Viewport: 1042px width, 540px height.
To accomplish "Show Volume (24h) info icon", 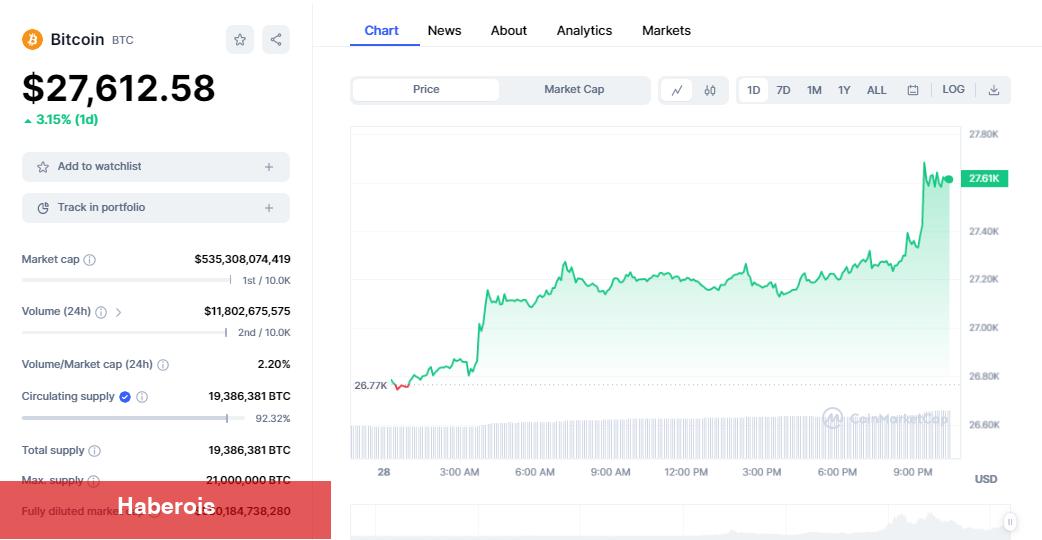I will pyautogui.click(x=101, y=312).
